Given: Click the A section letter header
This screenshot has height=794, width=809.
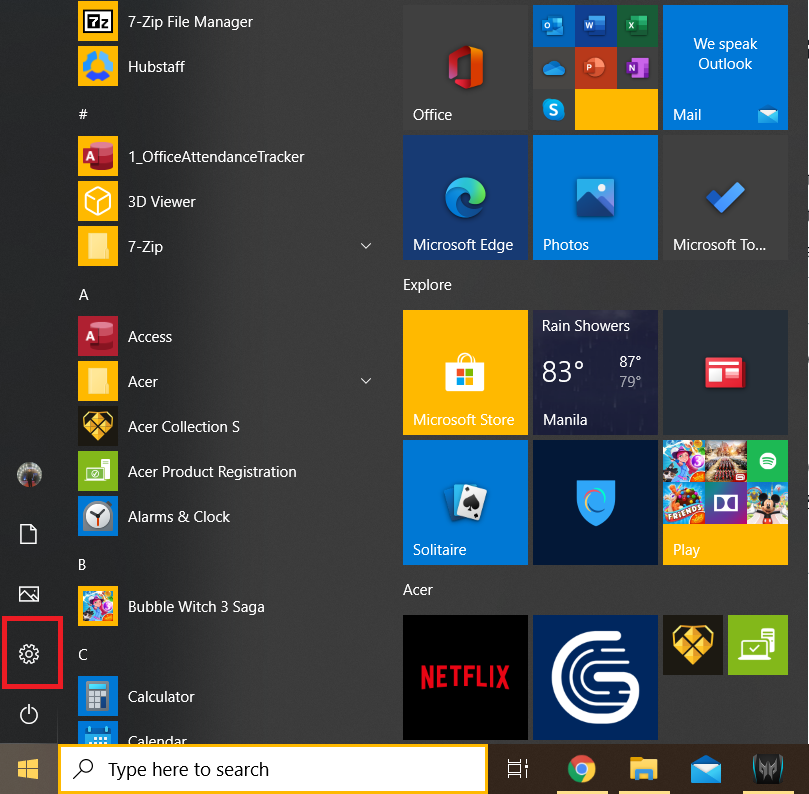Looking at the screenshot, I should (84, 295).
